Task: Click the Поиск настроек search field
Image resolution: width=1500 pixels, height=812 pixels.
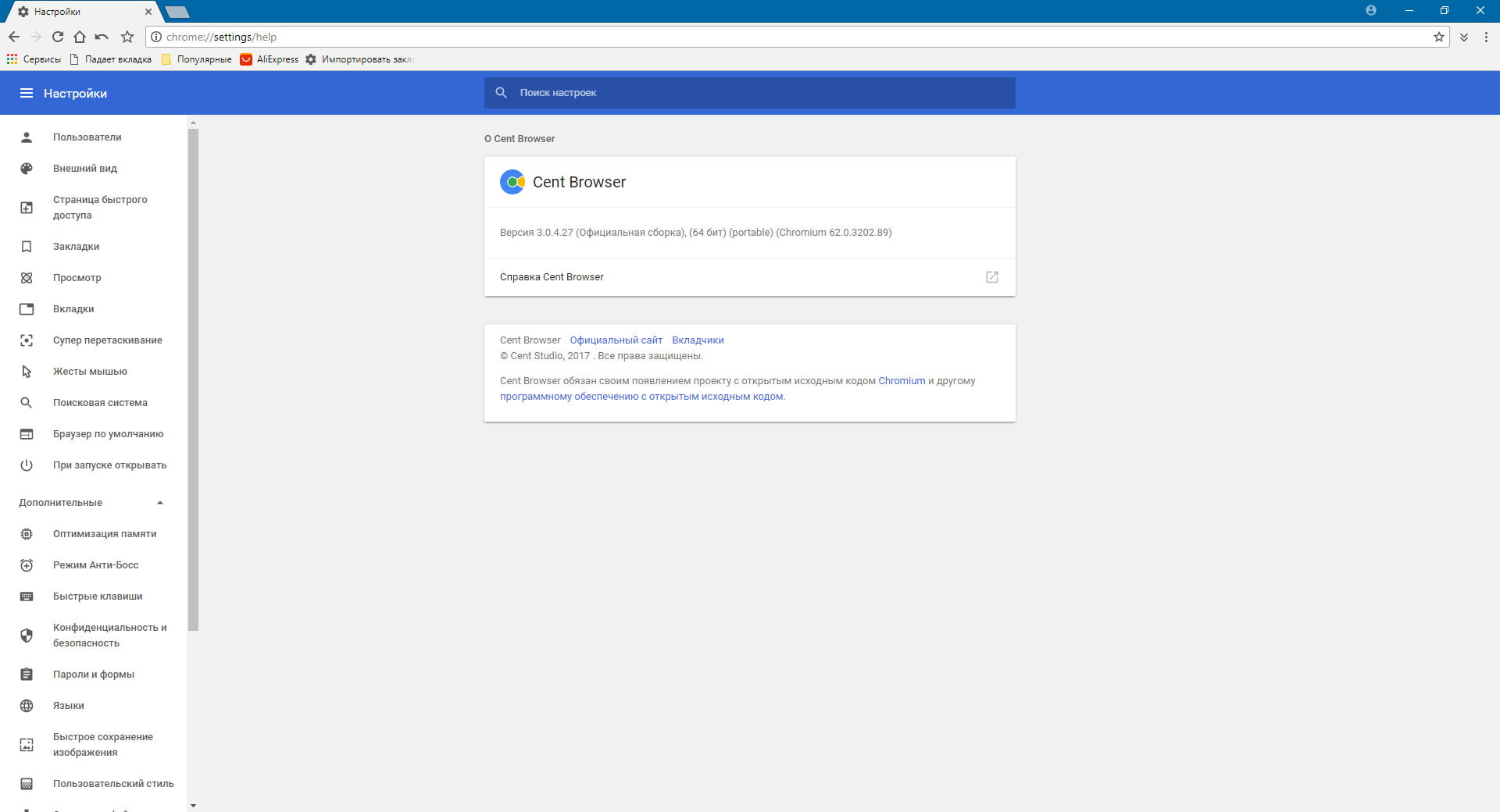Action: point(750,93)
